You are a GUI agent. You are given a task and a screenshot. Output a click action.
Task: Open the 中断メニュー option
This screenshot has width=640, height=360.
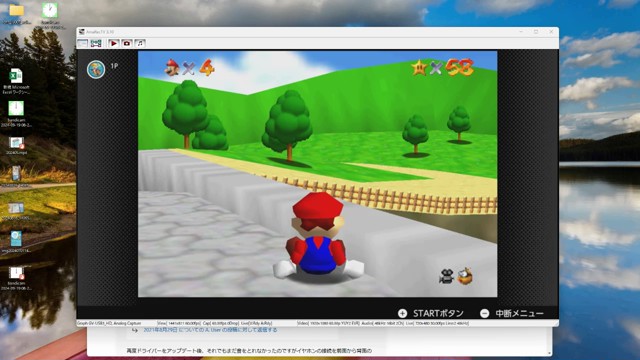coord(519,313)
